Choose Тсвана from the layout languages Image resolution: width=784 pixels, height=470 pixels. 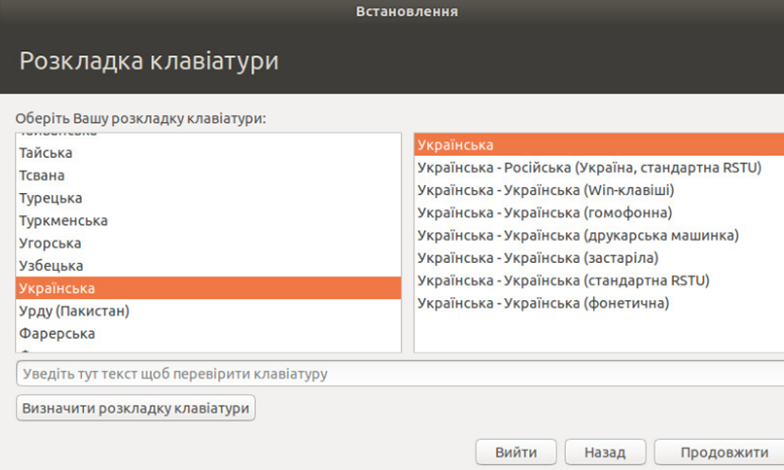(42, 175)
